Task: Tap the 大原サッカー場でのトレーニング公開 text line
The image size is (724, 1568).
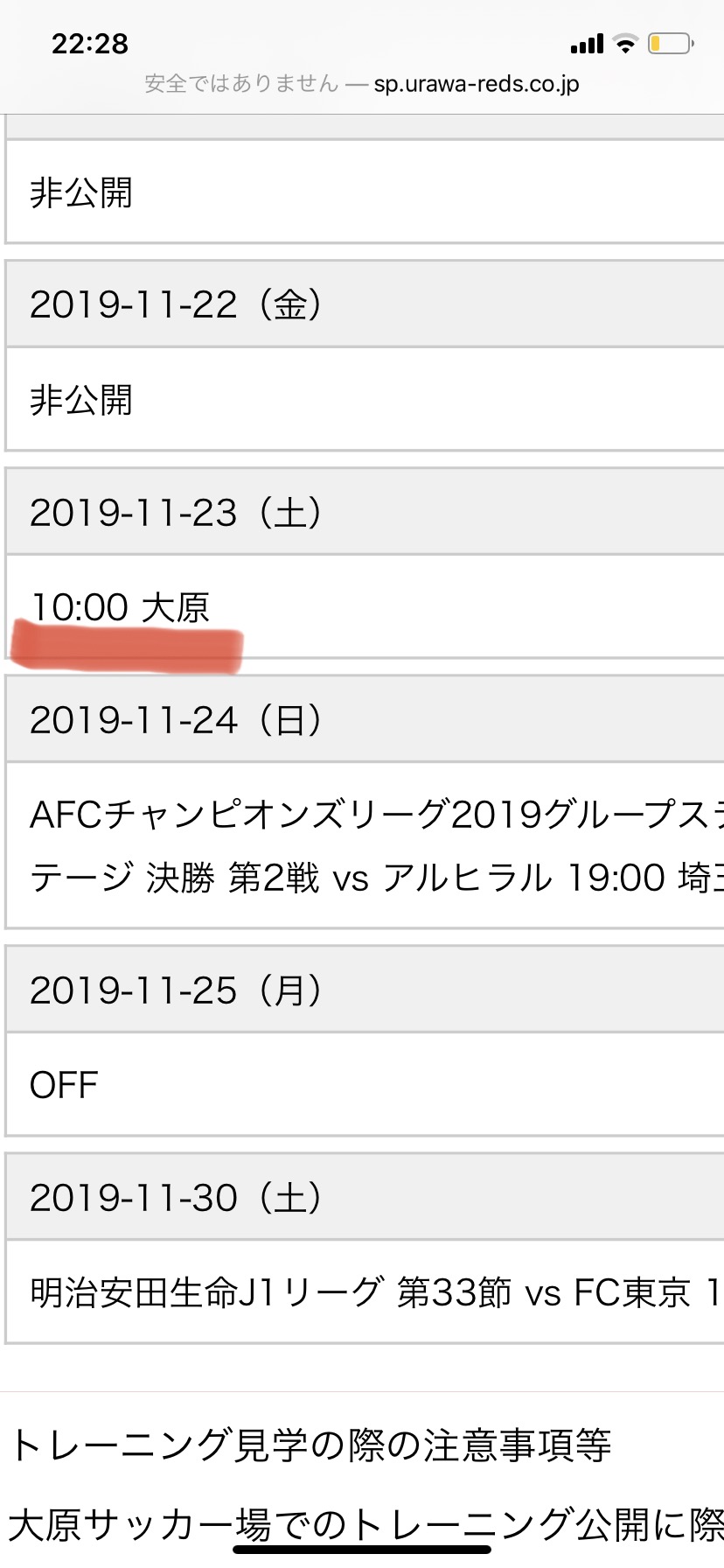Action: coord(365,1524)
